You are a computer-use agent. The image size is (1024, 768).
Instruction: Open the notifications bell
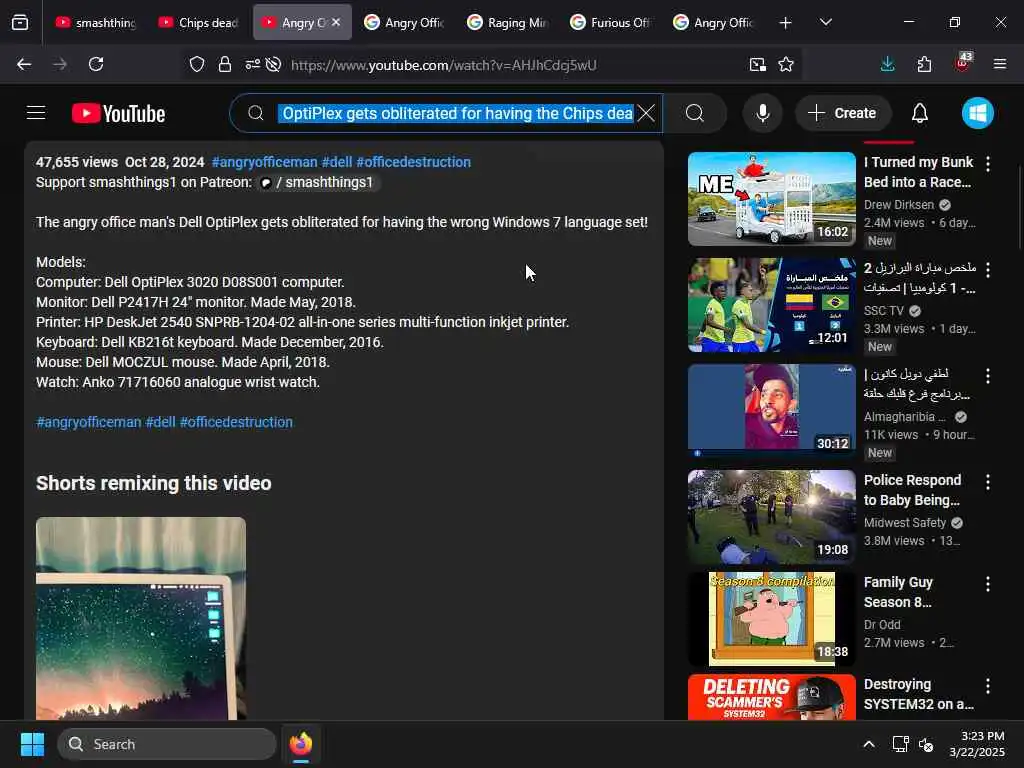(x=920, y=113)
